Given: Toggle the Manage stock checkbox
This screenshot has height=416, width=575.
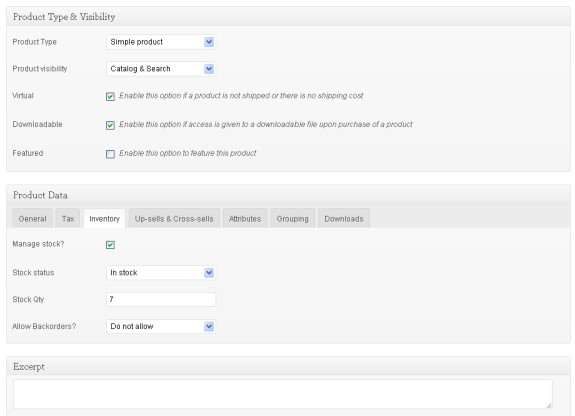Looking at the screenshot, I should [x=110, y=245].
